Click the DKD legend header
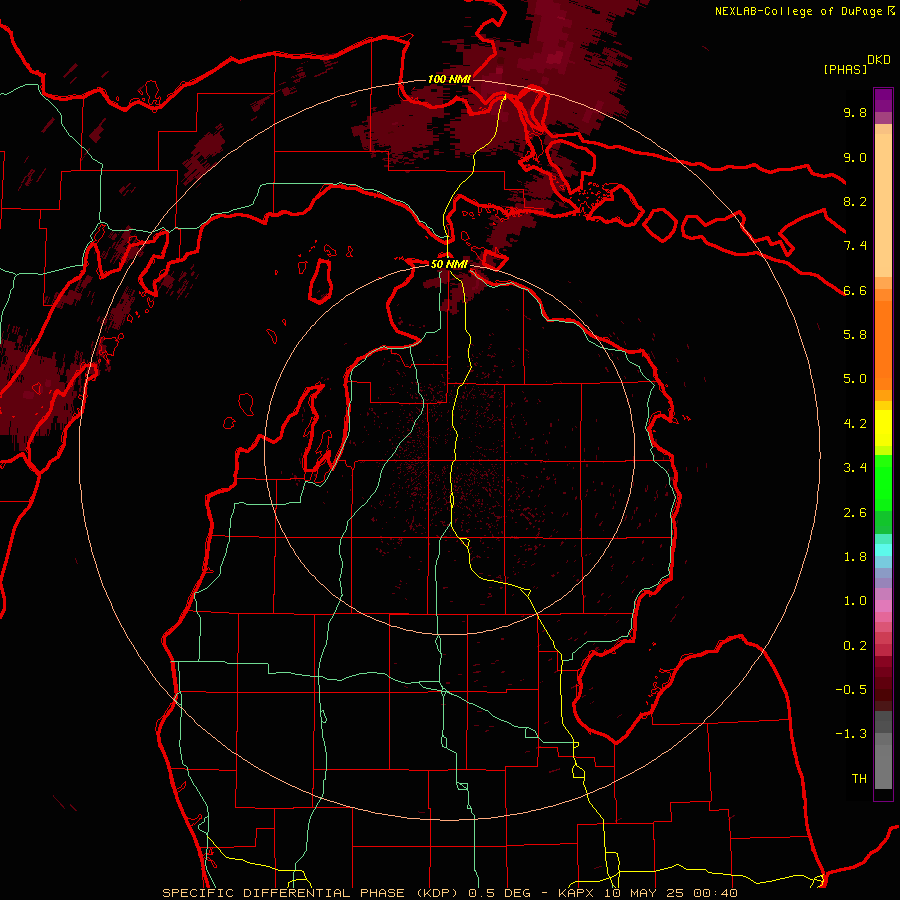Image resolution: width=900 pixels, height=900 pixels. click(x=879, y=60)
